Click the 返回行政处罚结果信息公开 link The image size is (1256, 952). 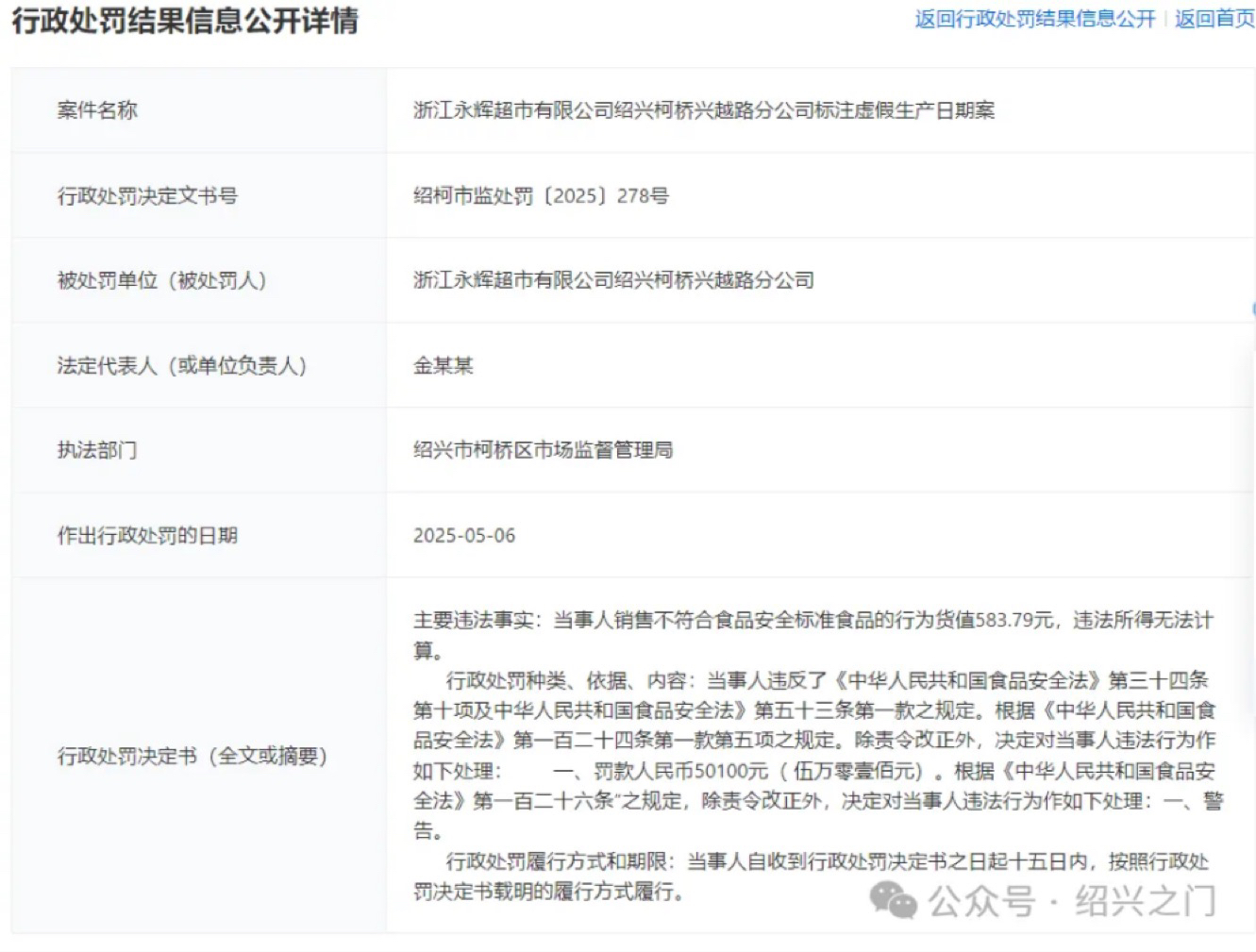tap(1034, 19)
